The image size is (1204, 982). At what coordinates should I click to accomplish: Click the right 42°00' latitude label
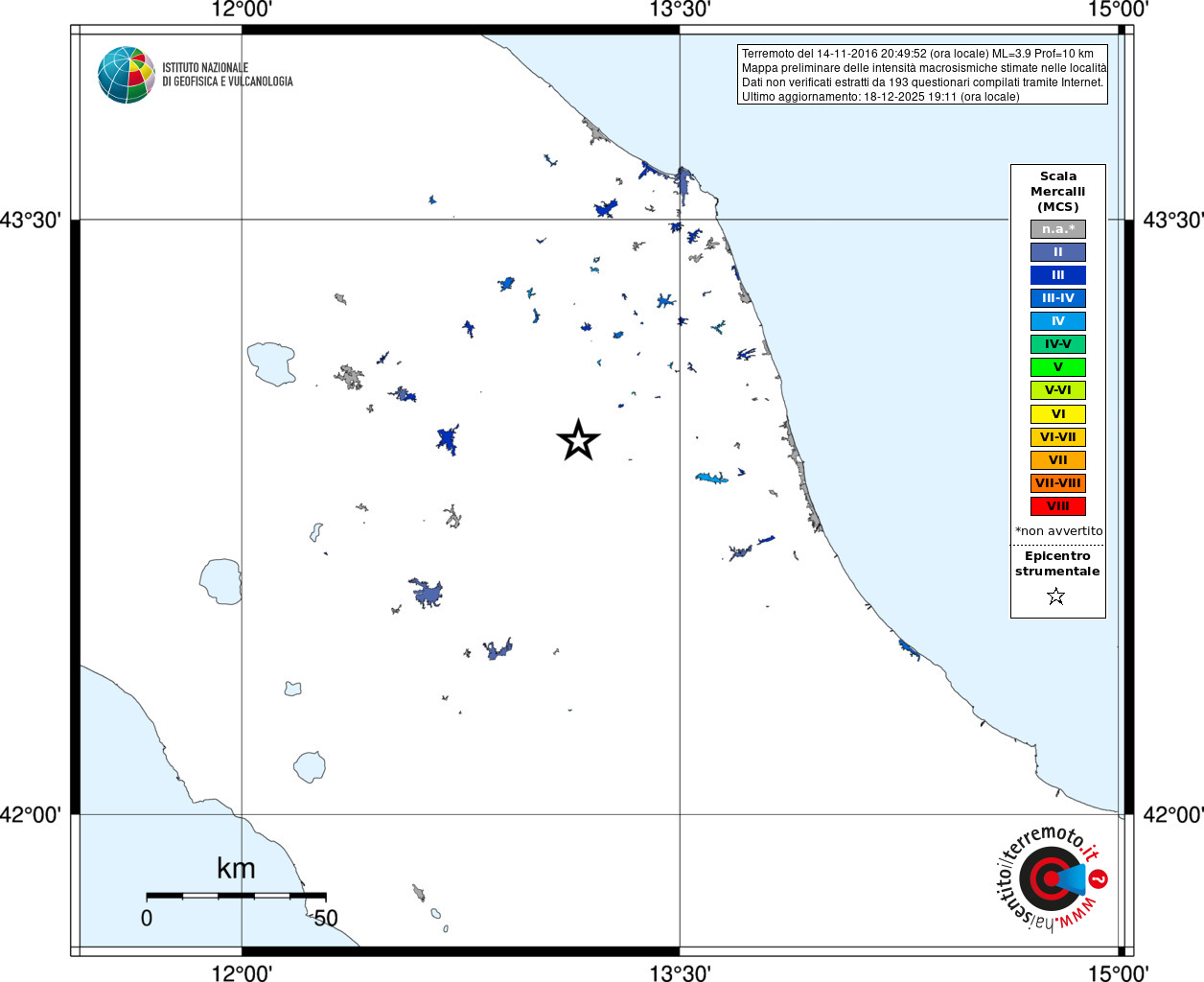click(1173, 814)
